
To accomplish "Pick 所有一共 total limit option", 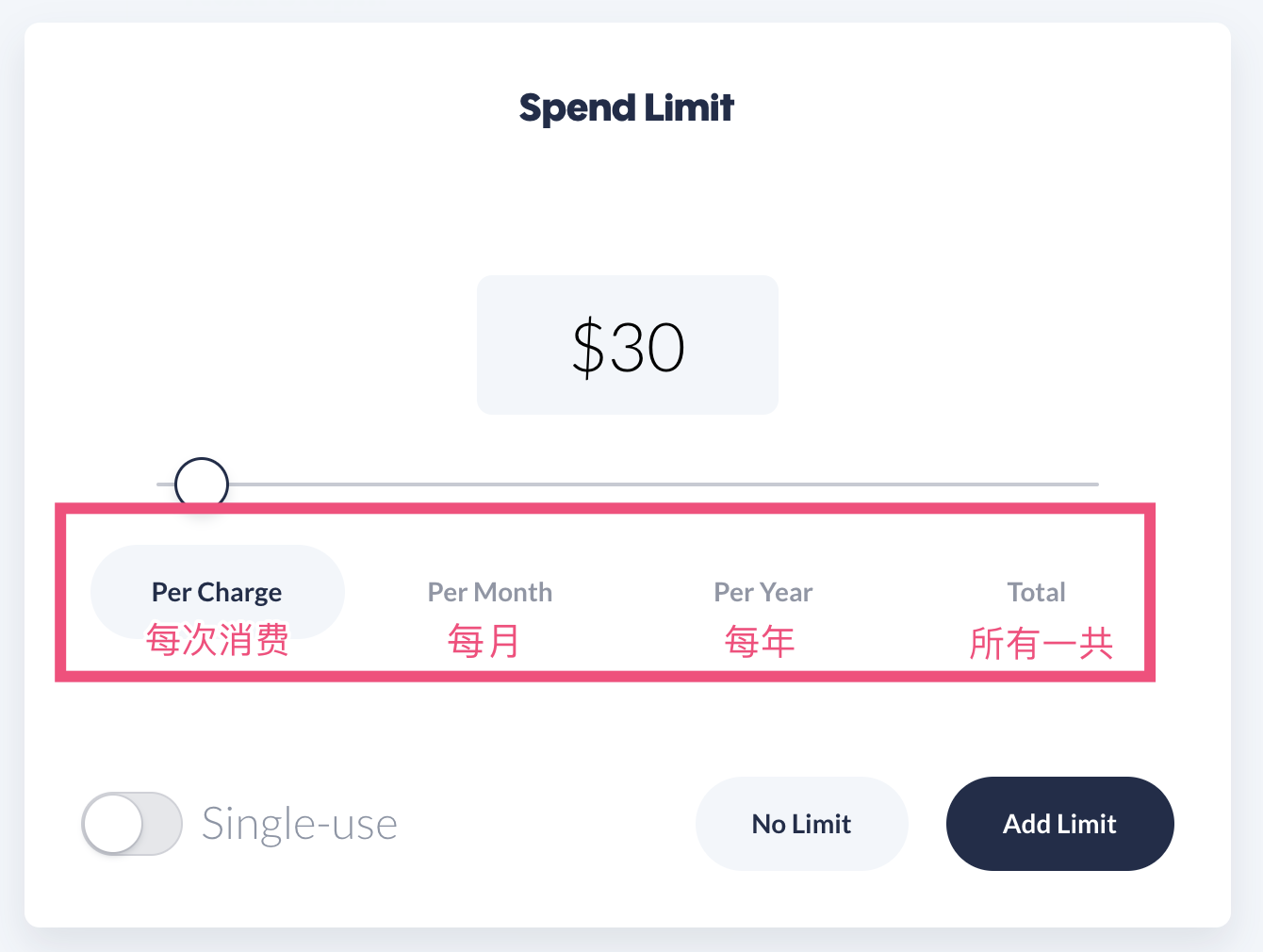I will pos(1042,644).
